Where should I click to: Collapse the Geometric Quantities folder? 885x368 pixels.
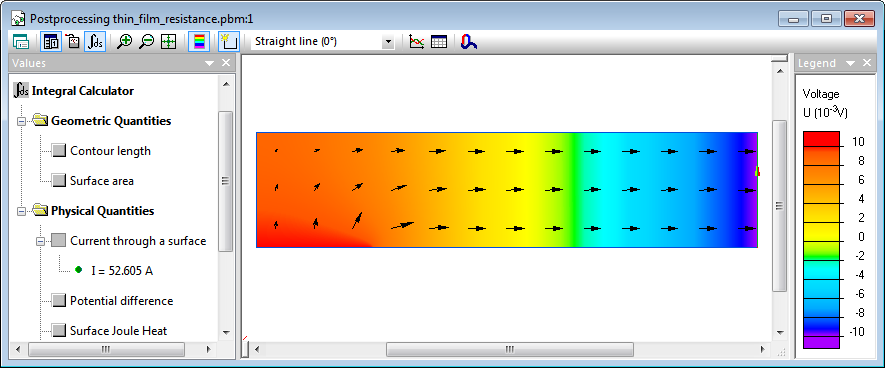22,121
